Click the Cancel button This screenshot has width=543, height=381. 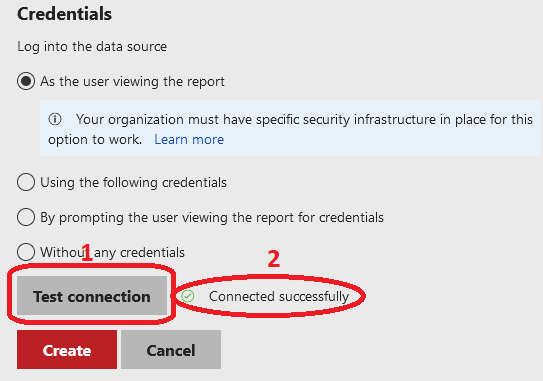[x=171, y=349]
